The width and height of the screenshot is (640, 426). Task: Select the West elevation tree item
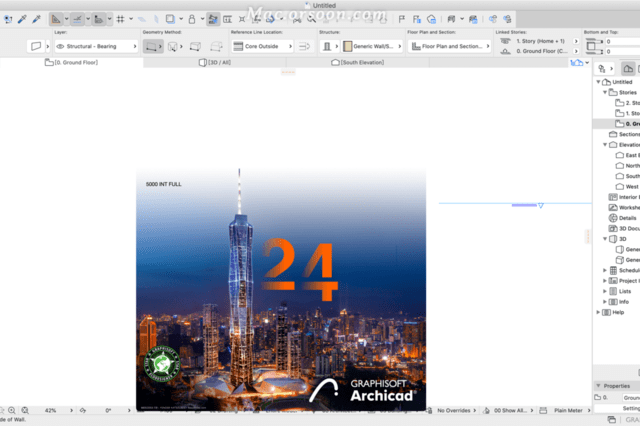(x=627, y=186)
